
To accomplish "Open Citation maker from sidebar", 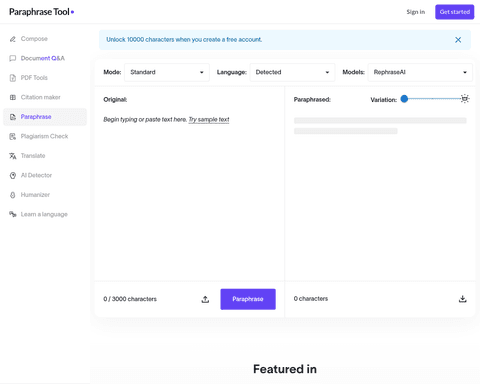I will 41,97.
